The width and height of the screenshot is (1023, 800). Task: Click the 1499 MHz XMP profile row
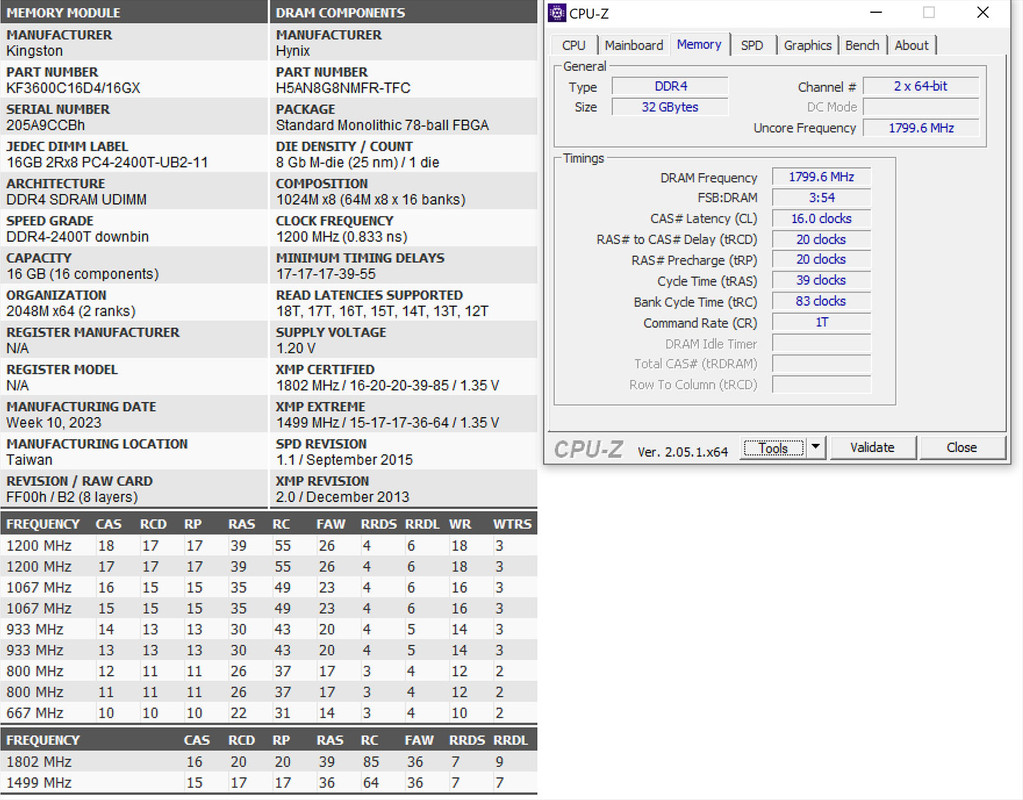[268, 782]
